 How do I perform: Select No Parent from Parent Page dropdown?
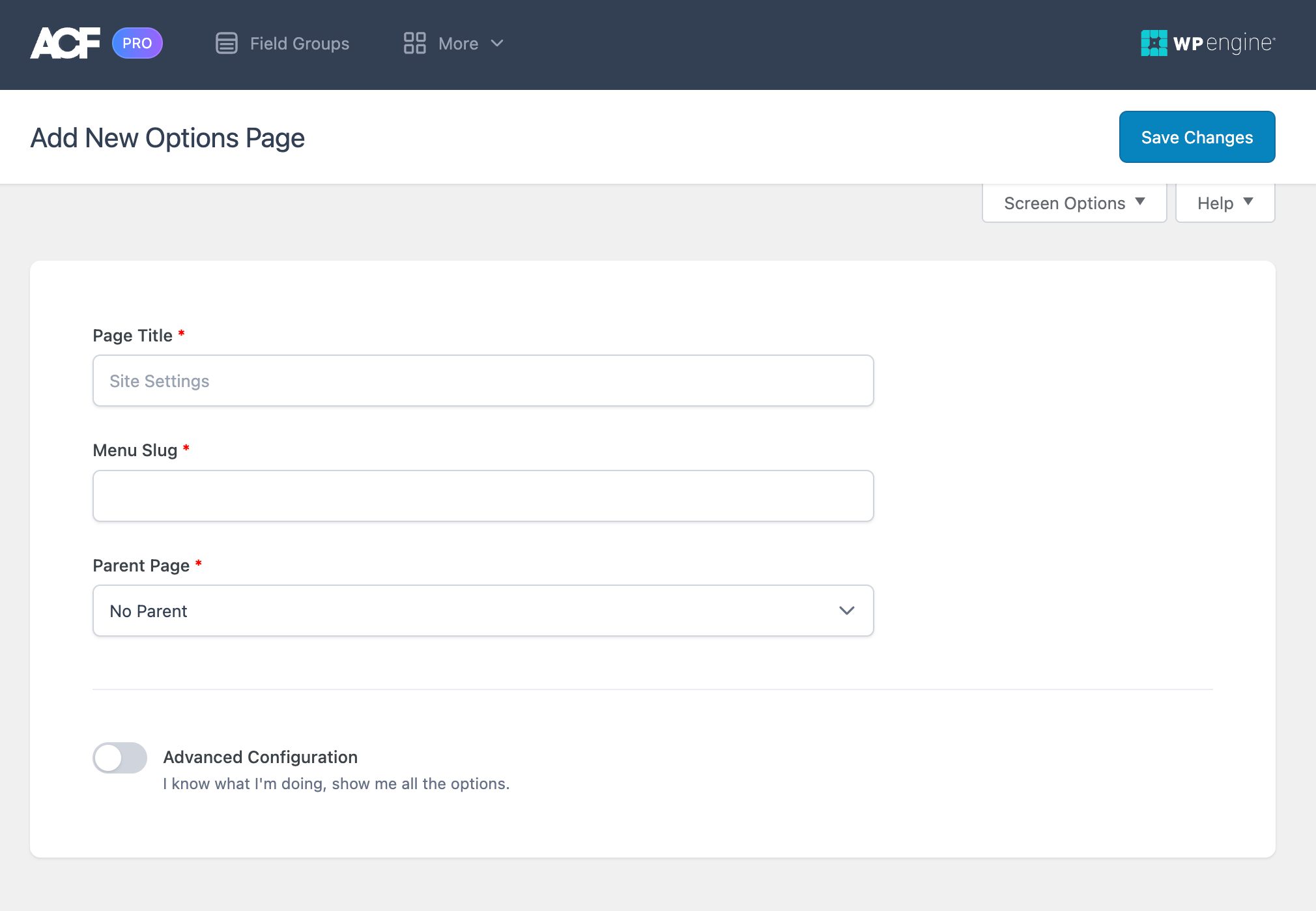[483, 610]
